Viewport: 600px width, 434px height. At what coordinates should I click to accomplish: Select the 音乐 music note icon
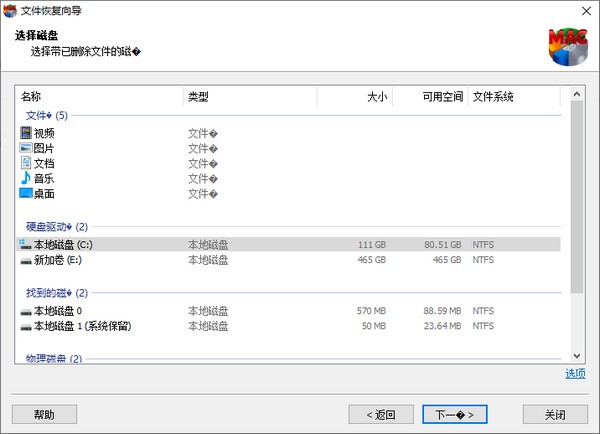coord(26,178)
